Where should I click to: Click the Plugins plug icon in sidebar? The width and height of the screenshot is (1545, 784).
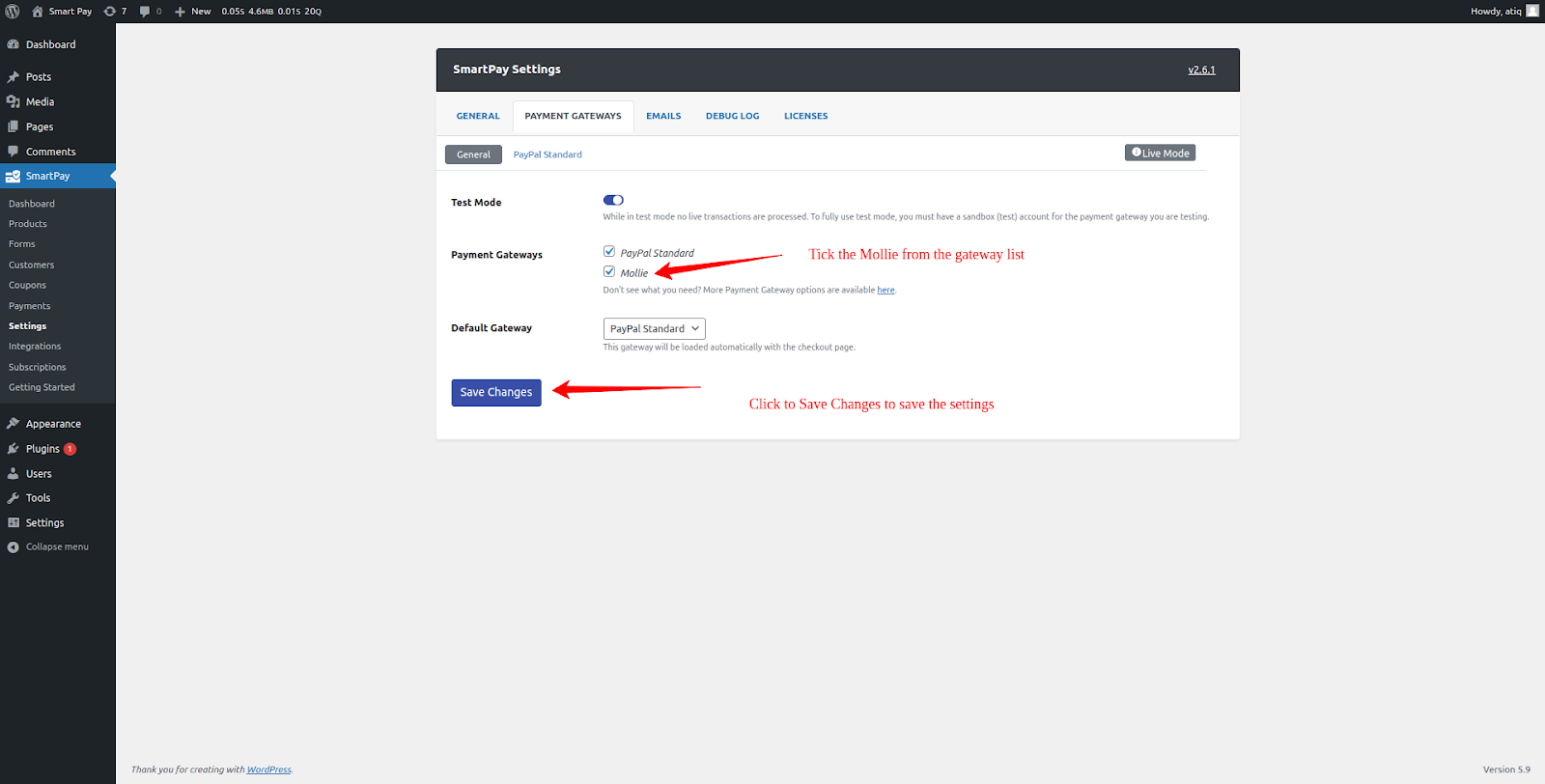point(14,449)
